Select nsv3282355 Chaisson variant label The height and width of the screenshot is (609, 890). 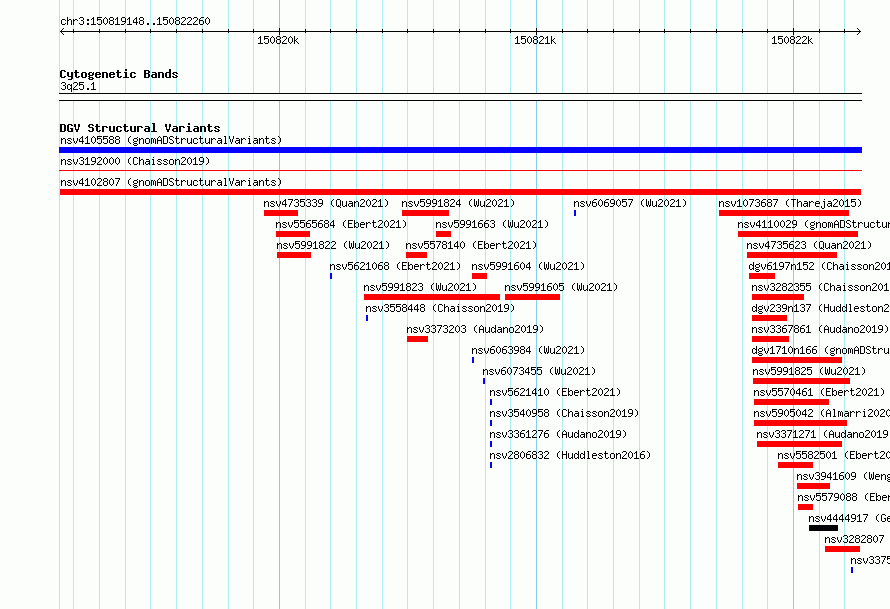pyautogui.click(x=821, y=287)
